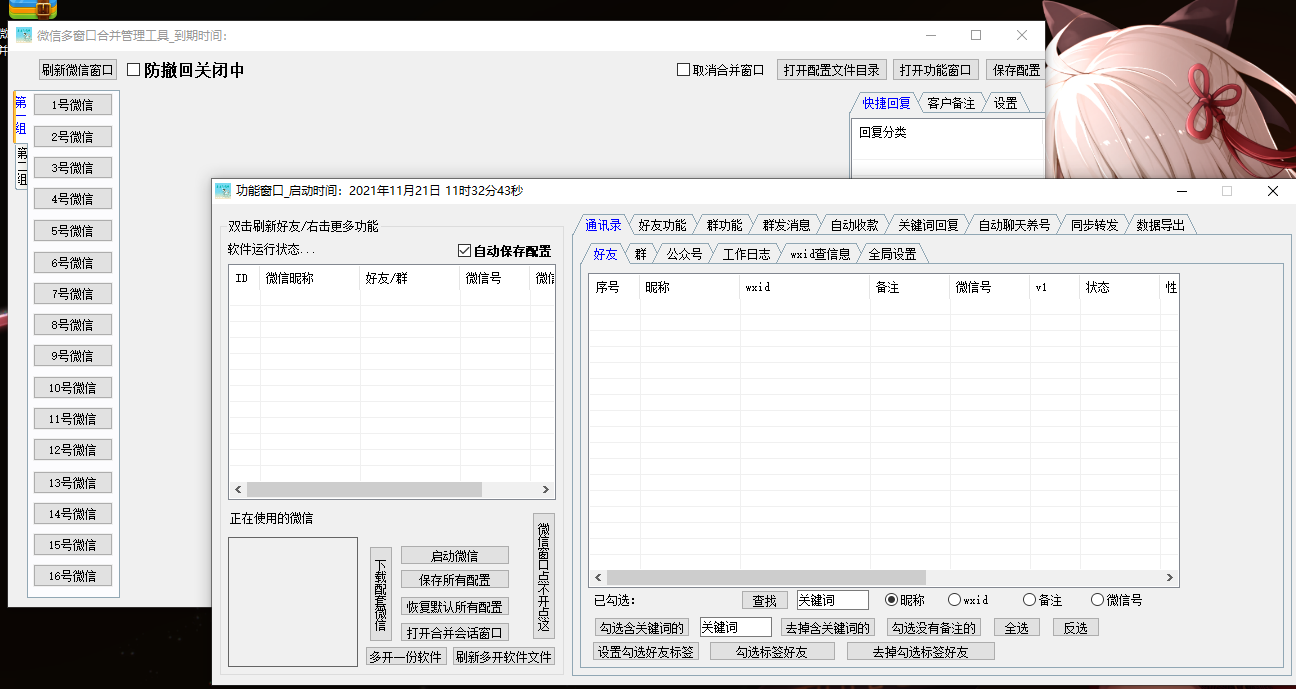Open the 客户备注 tab
Image resolution: width=1296 pixels, height=689 pixels.
coord(950,103)
